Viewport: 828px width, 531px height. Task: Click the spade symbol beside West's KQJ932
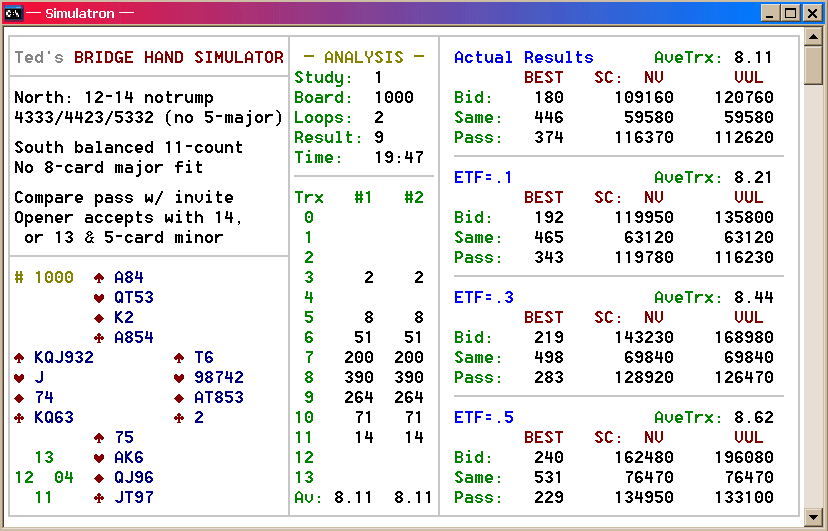tap(19, 358)
